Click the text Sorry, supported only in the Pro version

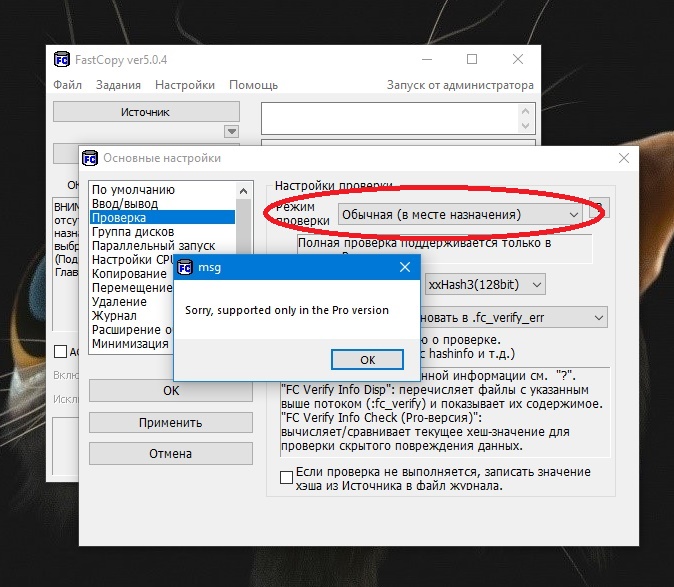point(287,310)
